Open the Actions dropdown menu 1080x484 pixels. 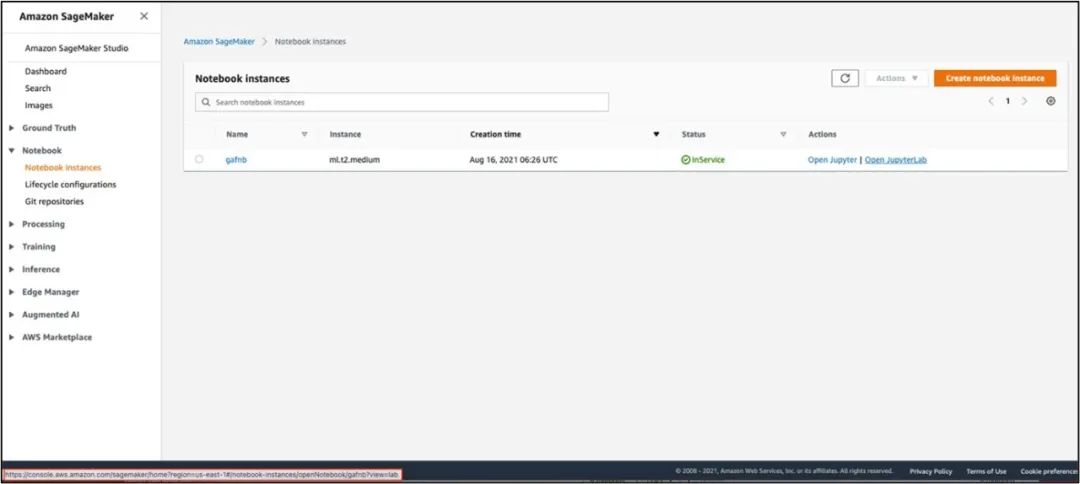click(x=897, y=78)
